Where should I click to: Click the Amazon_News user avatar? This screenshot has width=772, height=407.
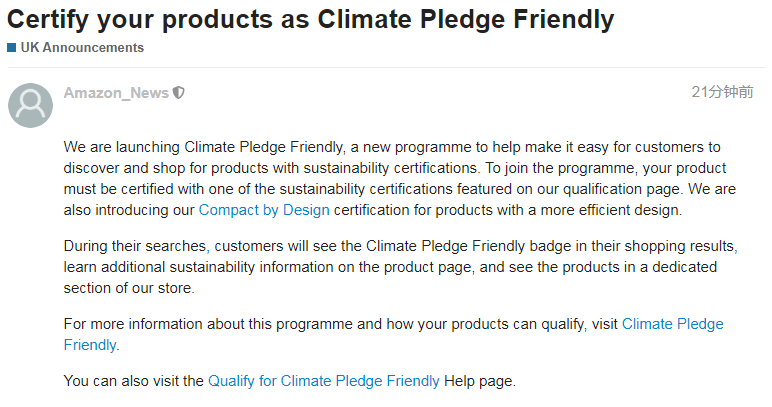(x=31, y=105)
